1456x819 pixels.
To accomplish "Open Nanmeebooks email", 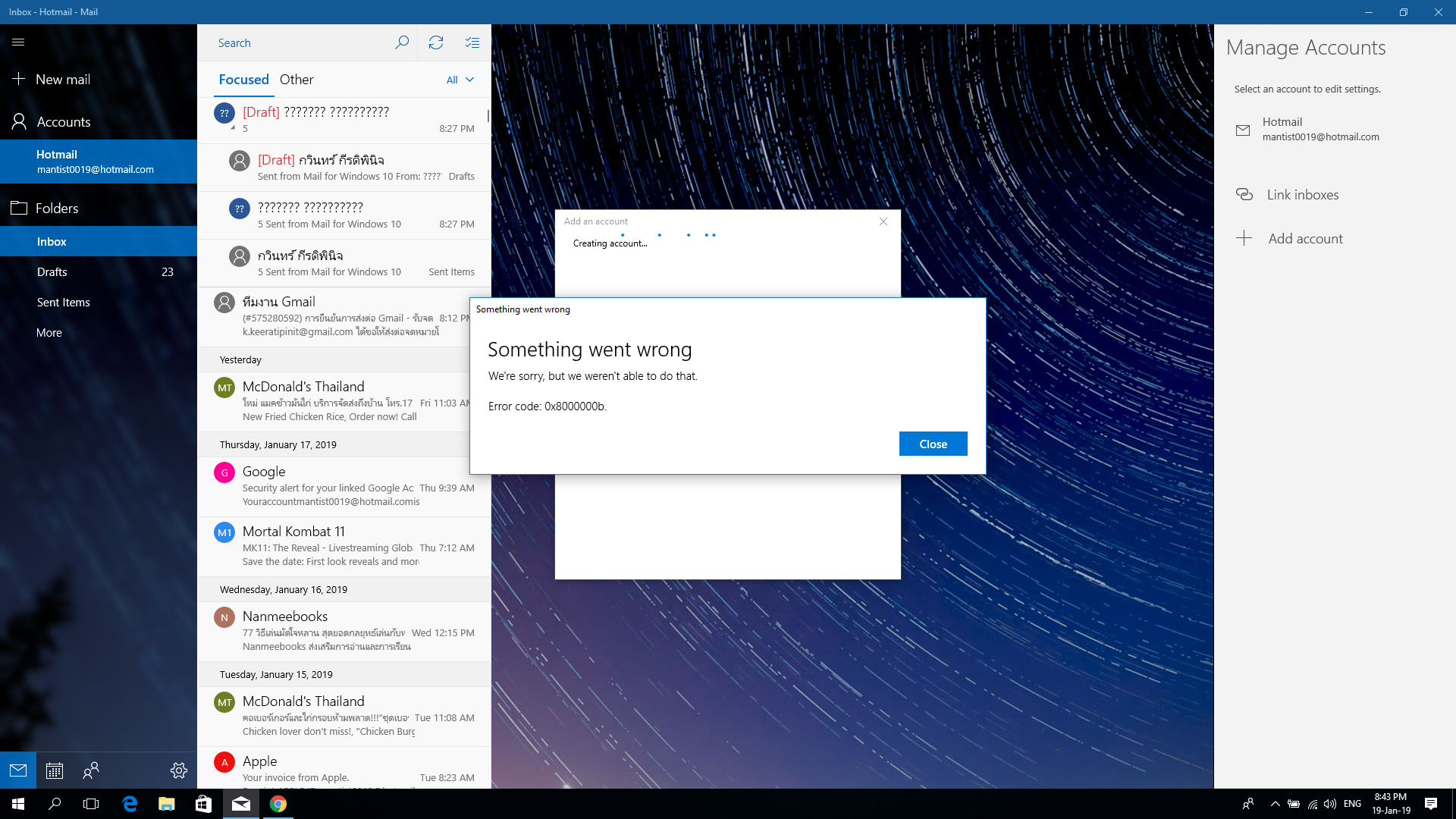I will click(x=344, y=632).
